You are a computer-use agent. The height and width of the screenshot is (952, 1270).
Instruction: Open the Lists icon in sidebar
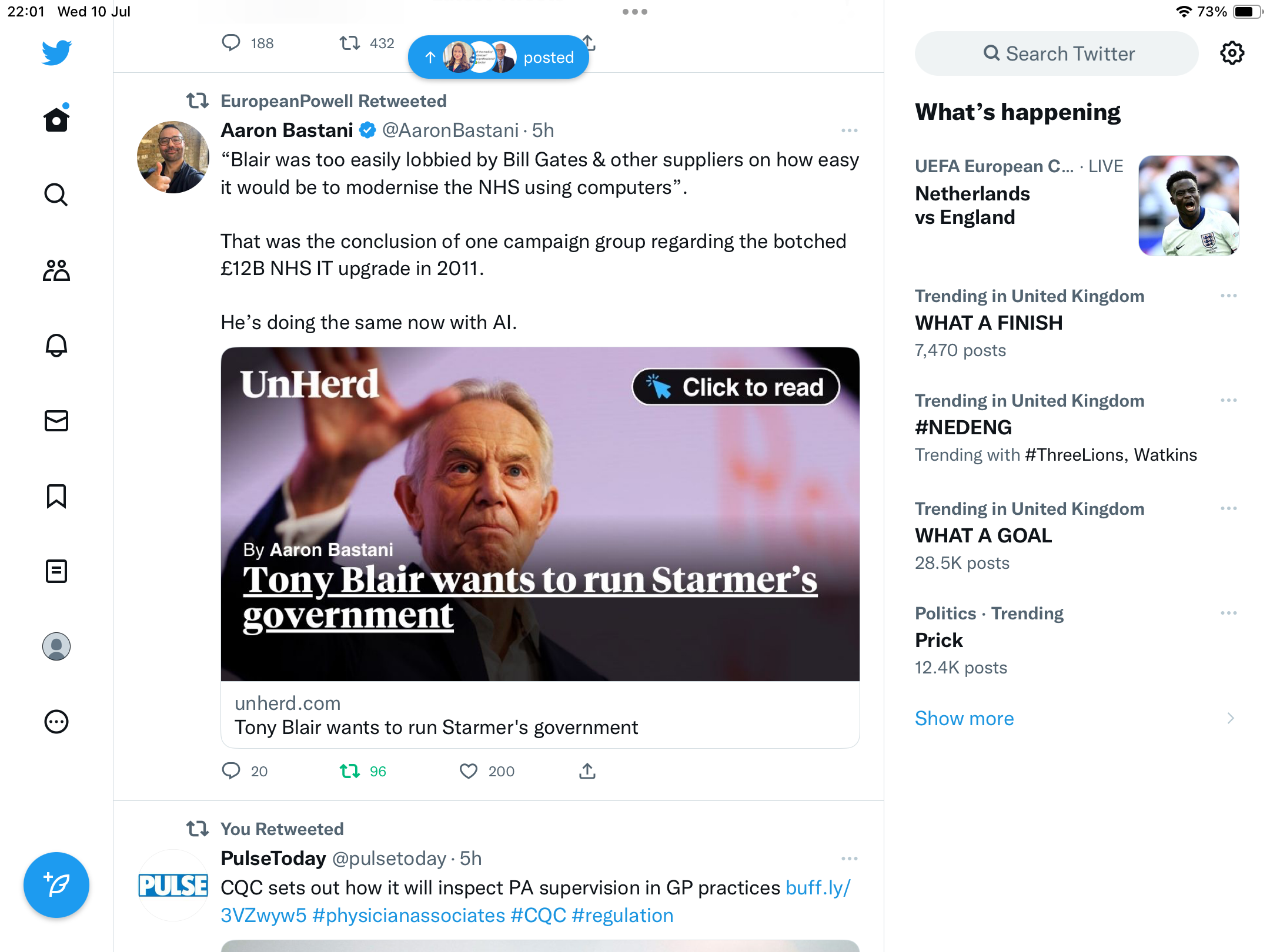pyautogui.click(x=56, y=571)
